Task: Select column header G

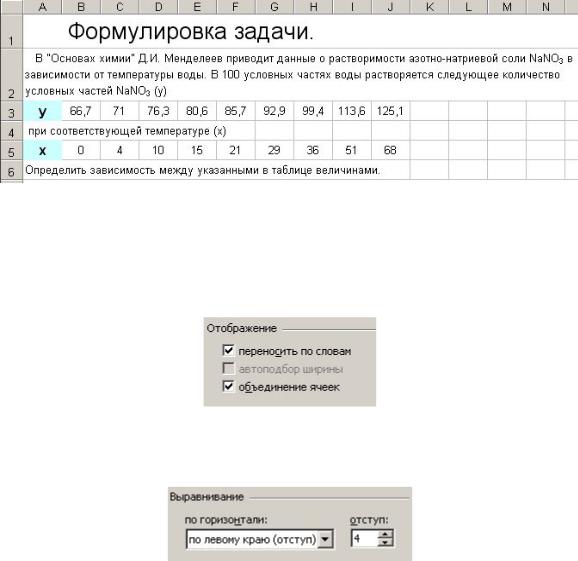Action: tap(275, 7)
